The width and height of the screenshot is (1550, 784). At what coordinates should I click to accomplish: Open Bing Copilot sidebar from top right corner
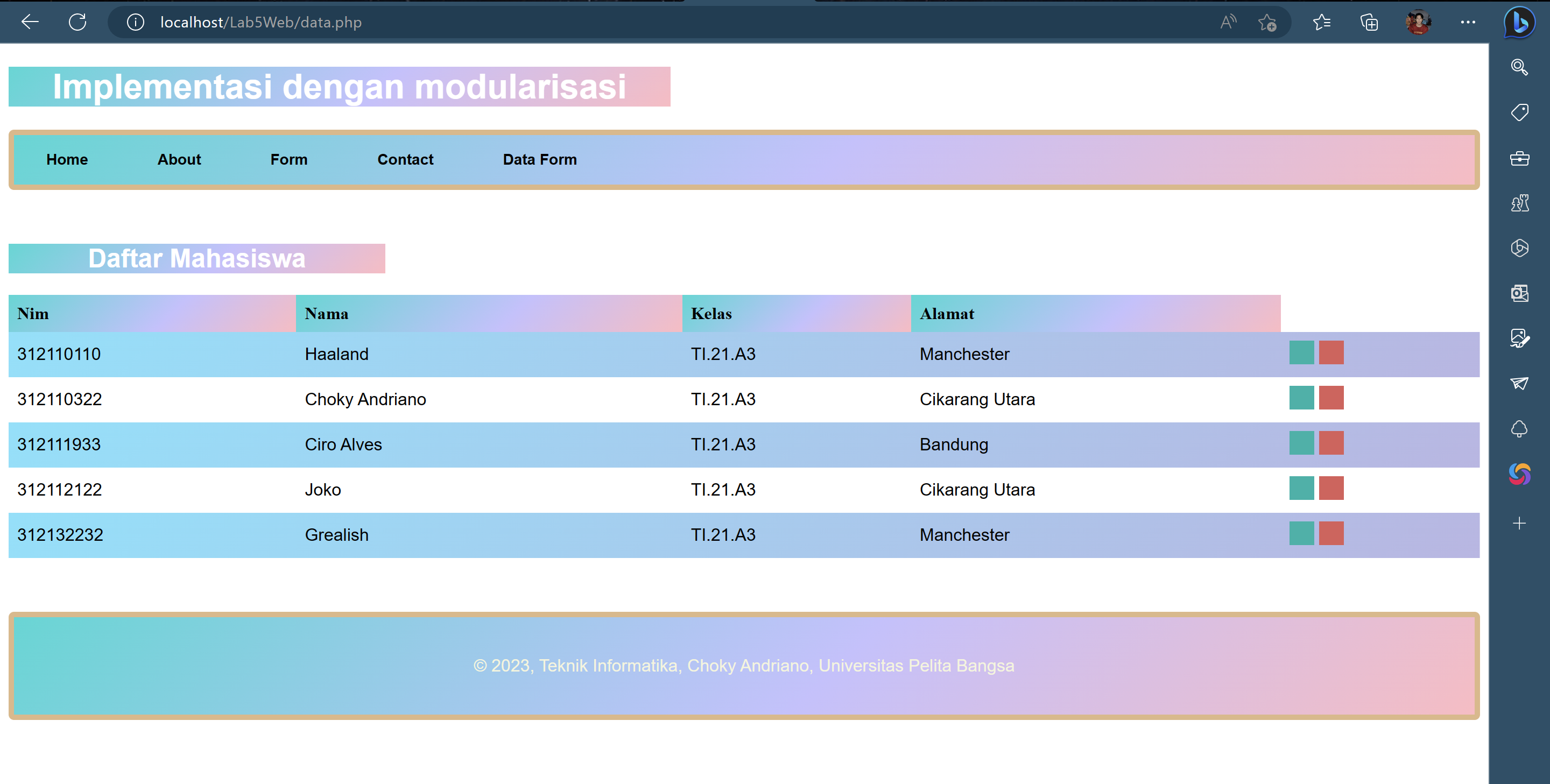click(1519, 23)
